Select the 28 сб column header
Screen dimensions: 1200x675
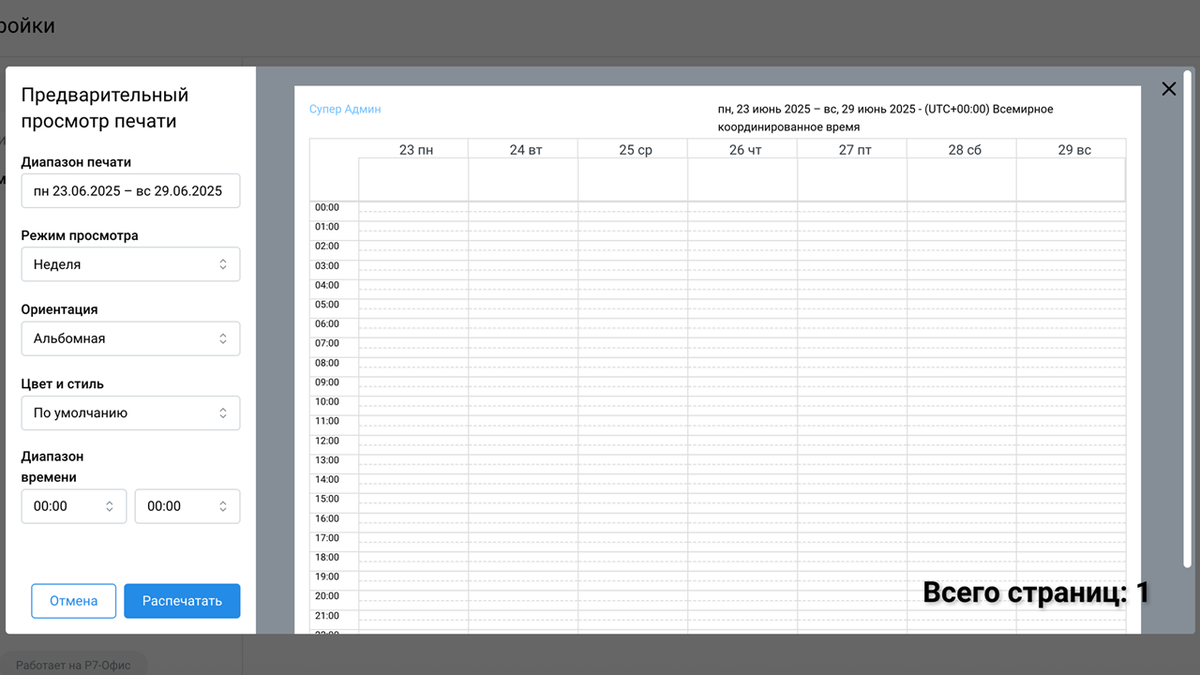tap(965, 150)
